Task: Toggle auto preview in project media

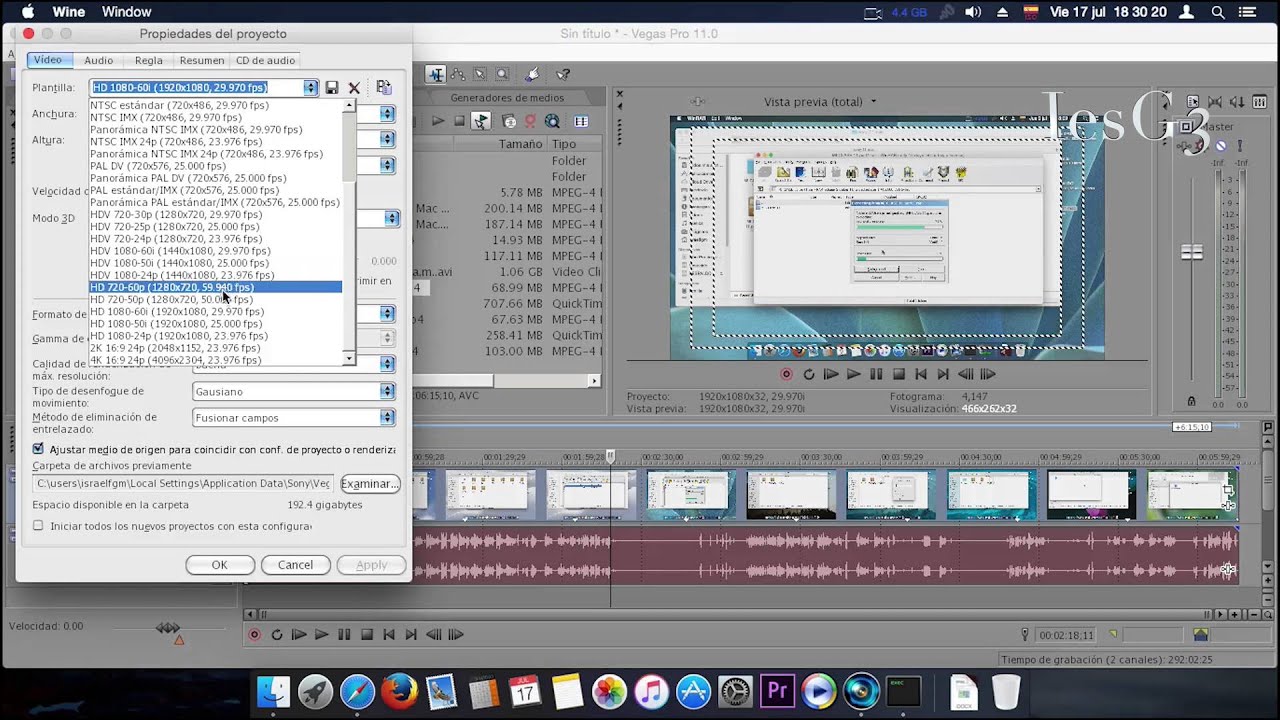Action: click(x=481, y=121)
